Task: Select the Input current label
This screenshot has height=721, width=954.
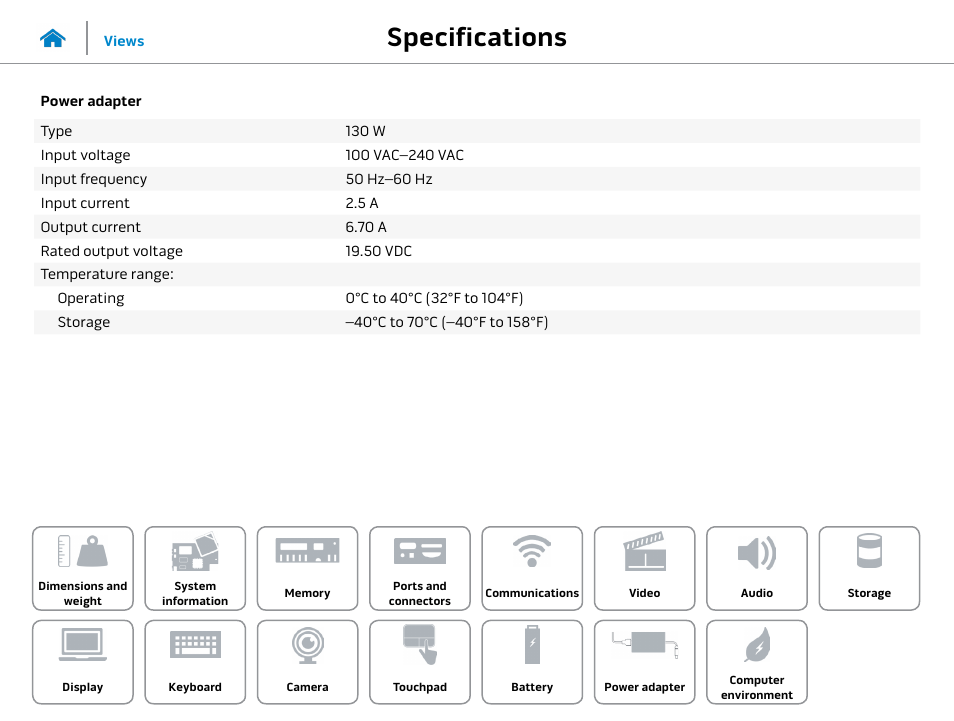Action: pos(85,203)
